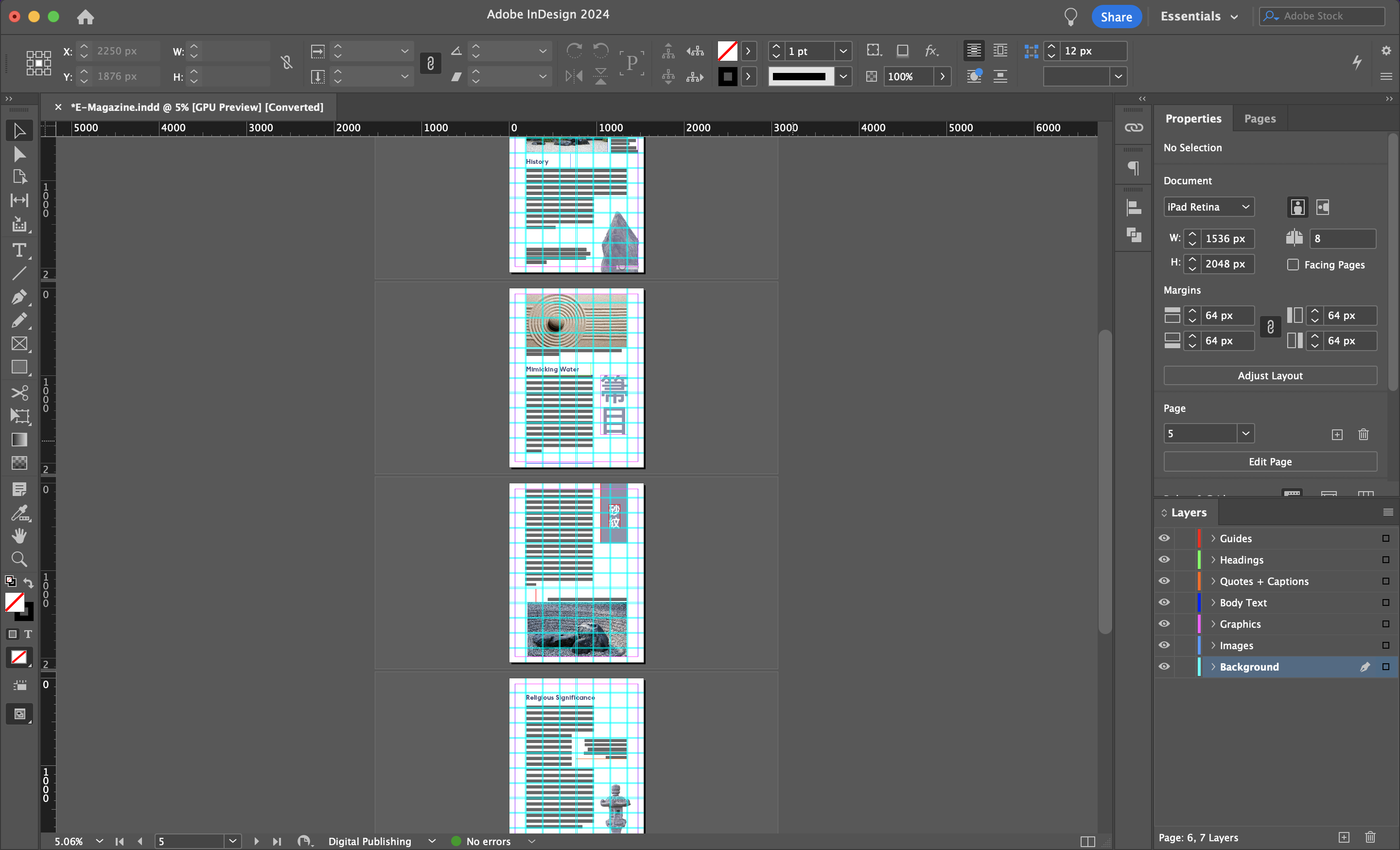Open the Layers panel menu
This screenshot has width=1400, height=850.
tap(1387, 512)
